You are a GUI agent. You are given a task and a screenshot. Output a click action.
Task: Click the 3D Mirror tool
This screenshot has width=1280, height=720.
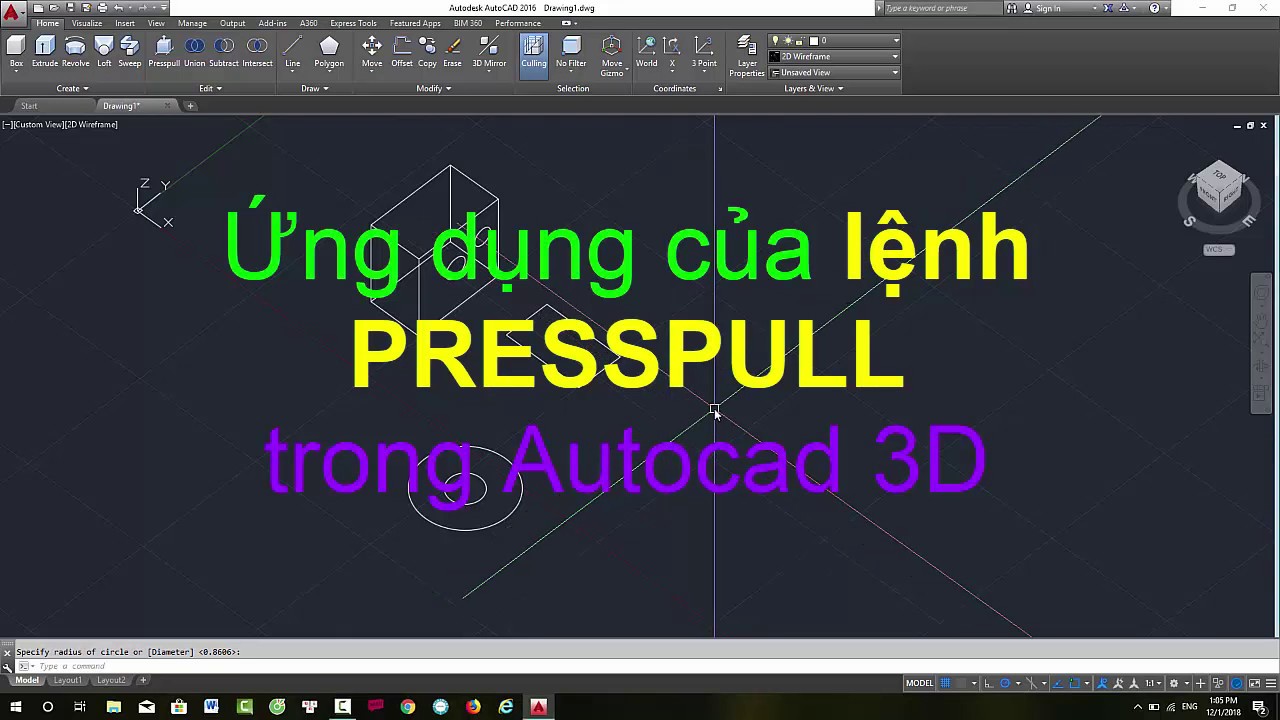[x=489, y=52]
